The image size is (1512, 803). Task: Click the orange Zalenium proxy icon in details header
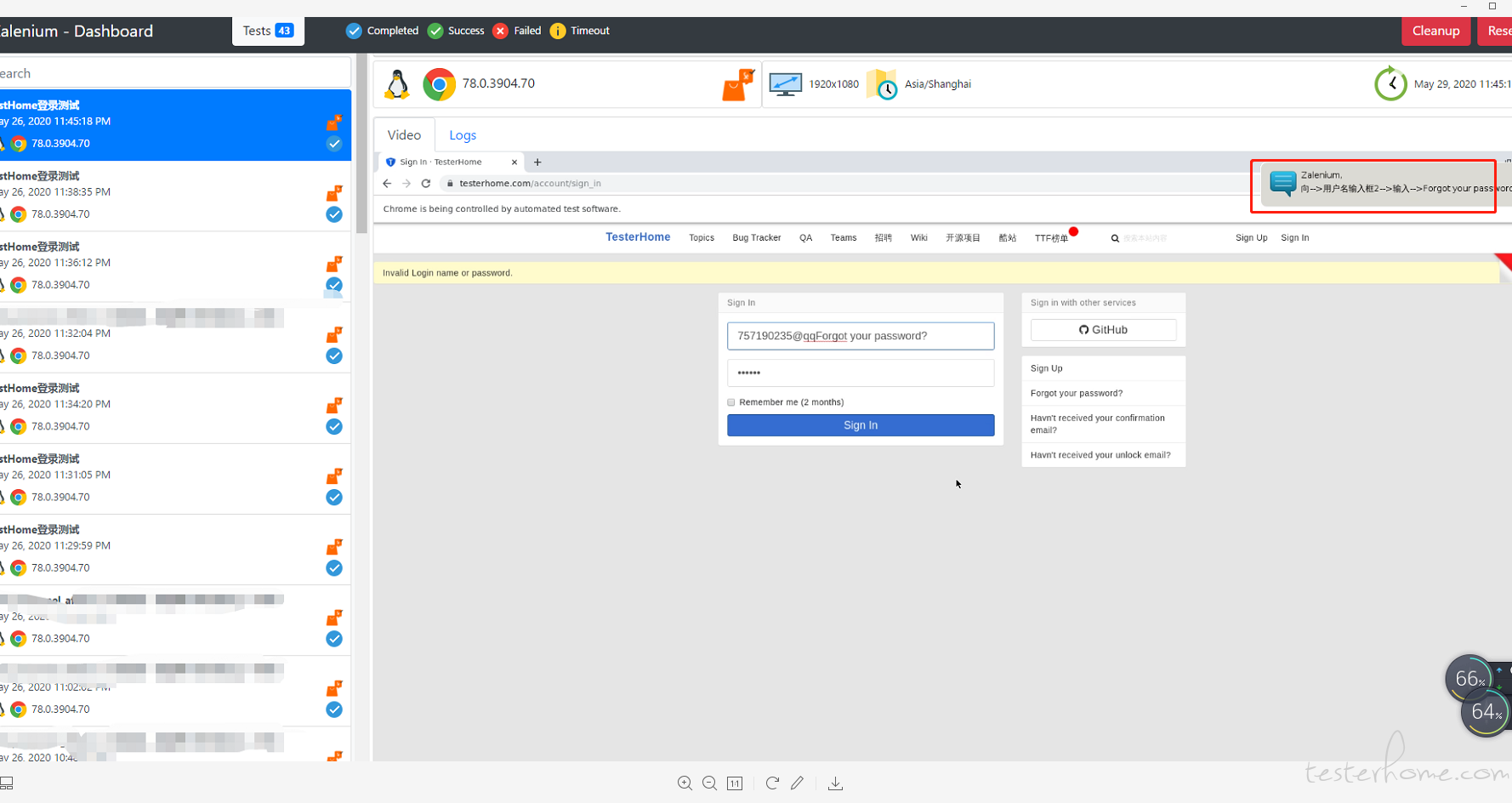pos(738,84)
